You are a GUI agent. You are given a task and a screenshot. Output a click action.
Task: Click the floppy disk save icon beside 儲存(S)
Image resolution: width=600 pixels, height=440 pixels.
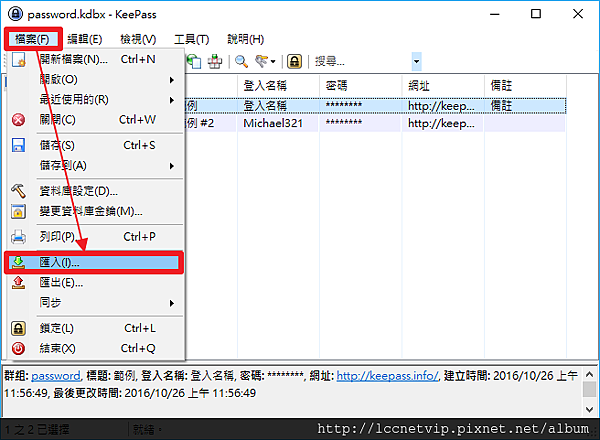pos(18,145)
